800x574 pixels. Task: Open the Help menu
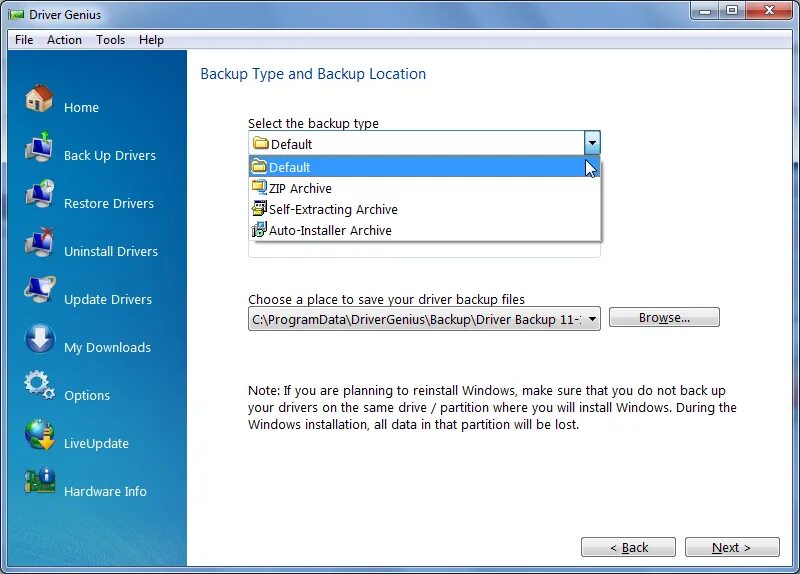coord(151,40)
